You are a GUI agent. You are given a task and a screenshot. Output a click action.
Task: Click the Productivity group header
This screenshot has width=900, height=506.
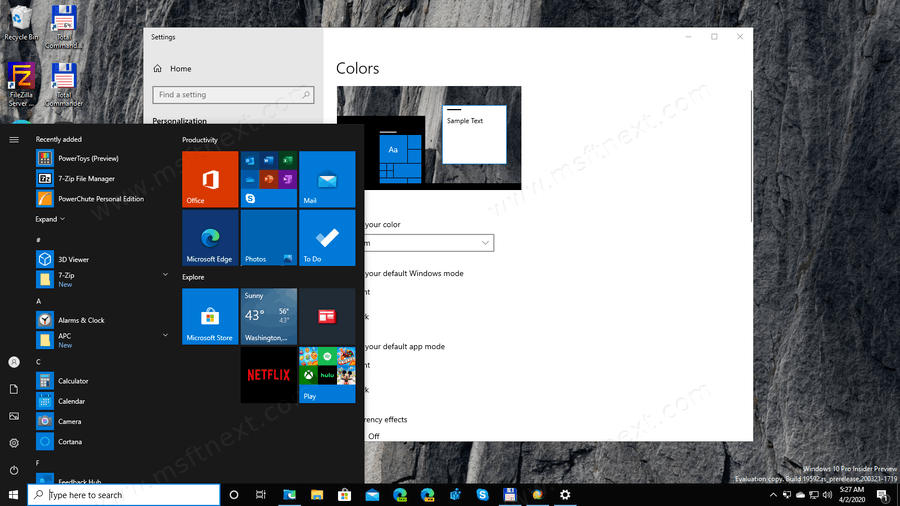(200, 139)
